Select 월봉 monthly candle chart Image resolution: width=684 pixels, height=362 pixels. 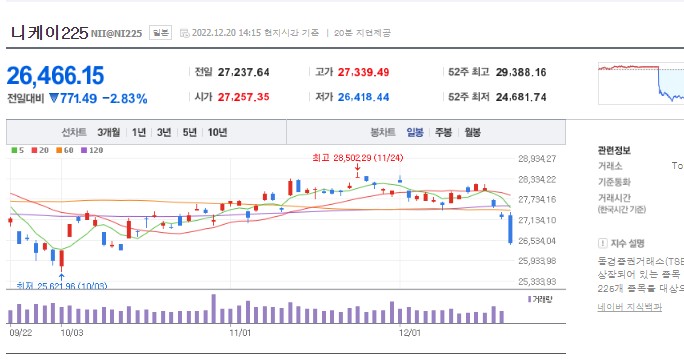[x=472, y=132]
